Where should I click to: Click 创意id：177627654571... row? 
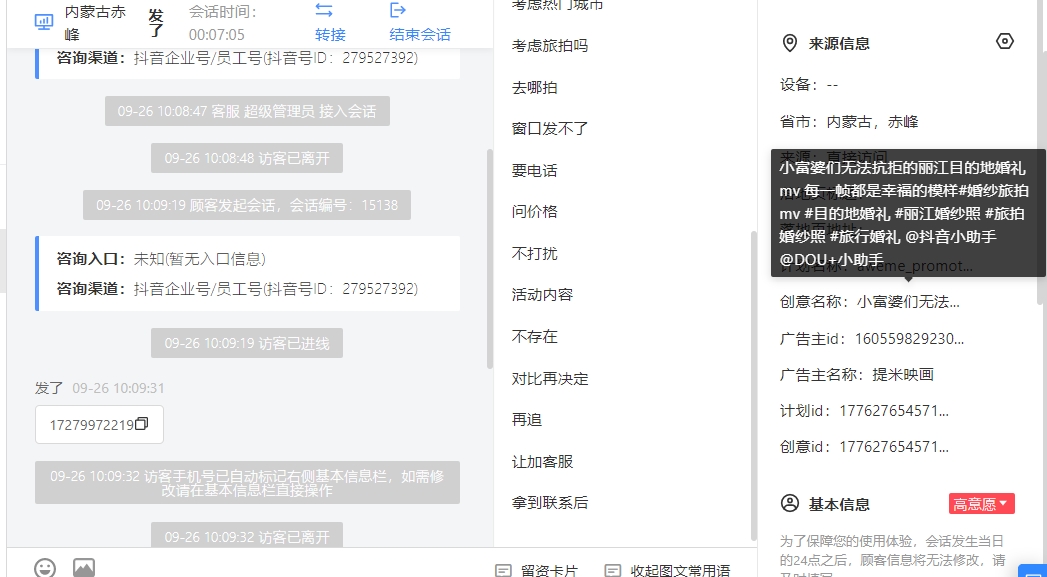click(865, 447)
